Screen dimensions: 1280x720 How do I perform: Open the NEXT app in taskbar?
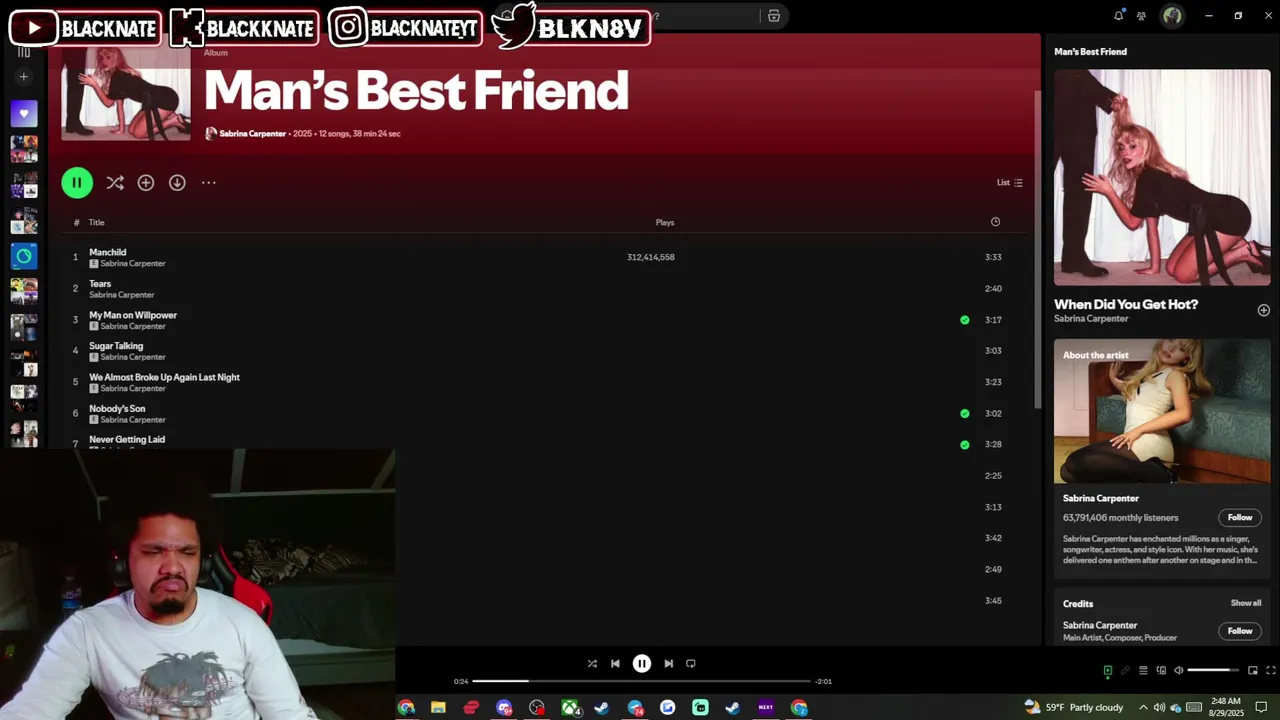click(766, 708)
